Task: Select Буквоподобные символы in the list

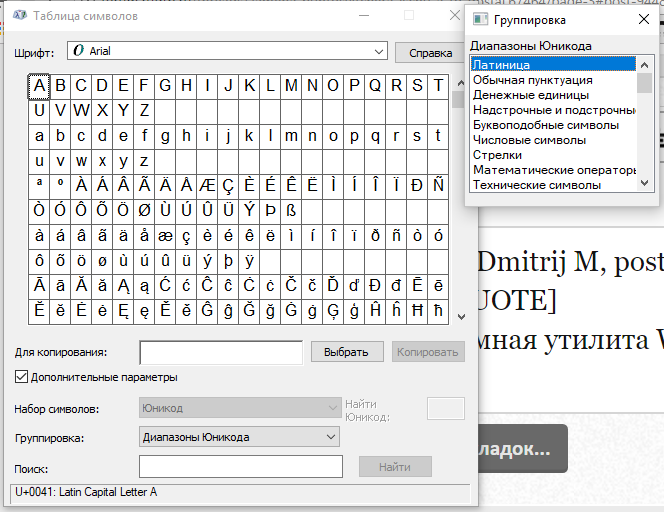Action: point(553,125)
